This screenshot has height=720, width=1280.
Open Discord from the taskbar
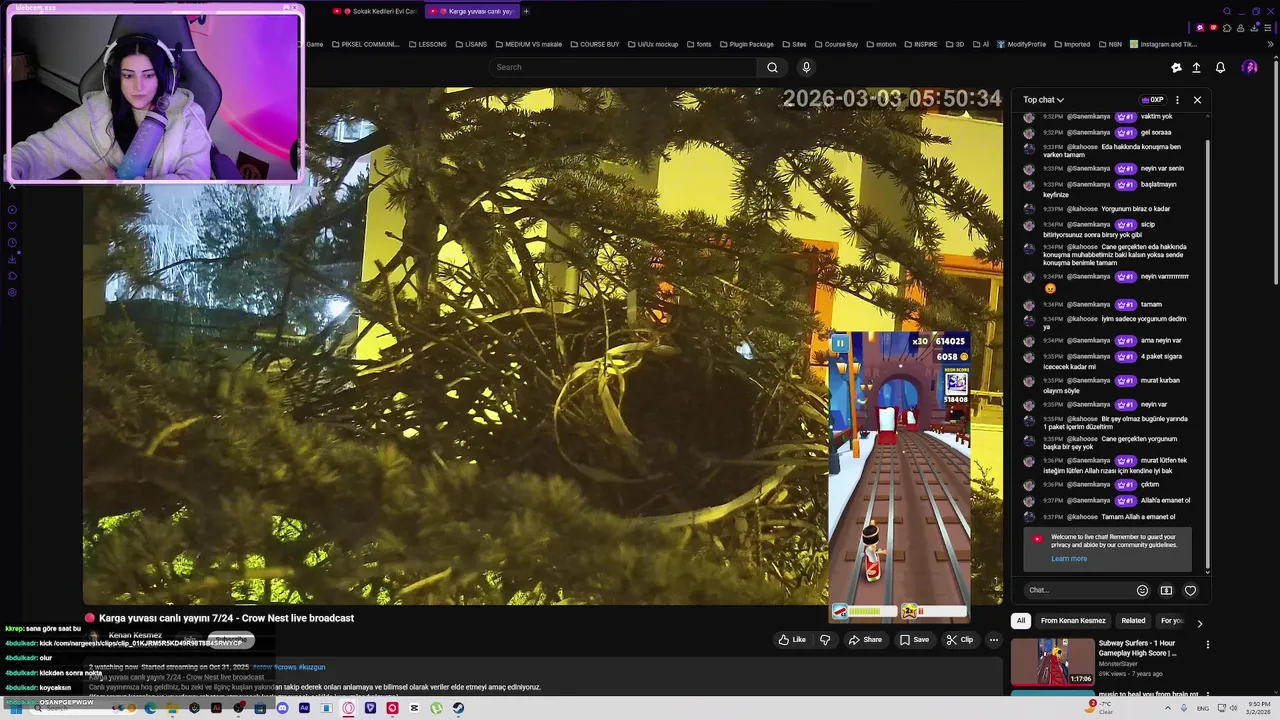coord(282,708)
